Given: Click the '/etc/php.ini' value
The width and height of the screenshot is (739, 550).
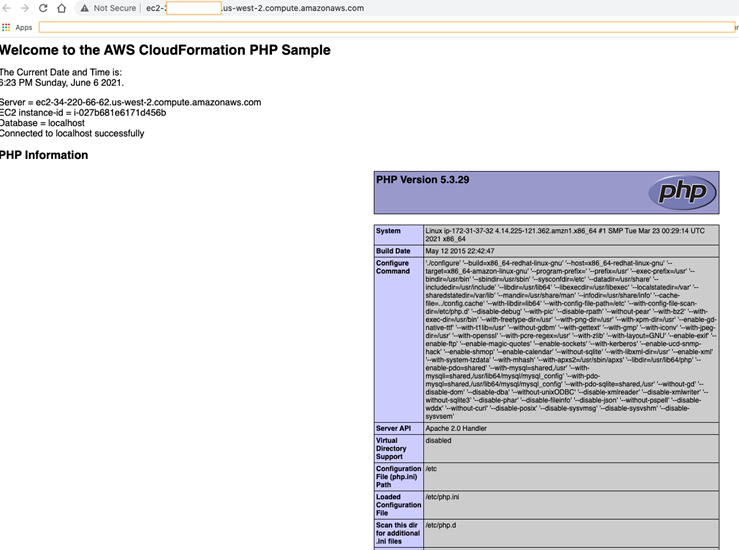Looking at the screenshot, I should click(x=442, y=497).
